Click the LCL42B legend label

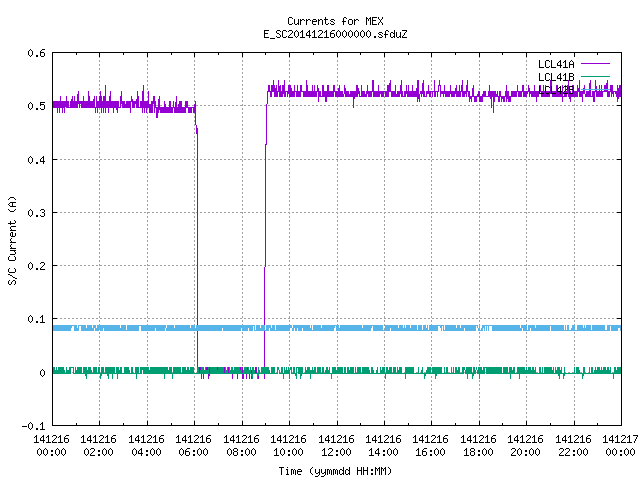(x=556, y=90)
